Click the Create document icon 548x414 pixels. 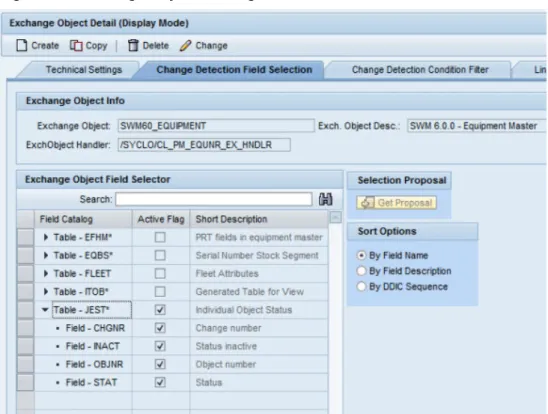point(21,45)
